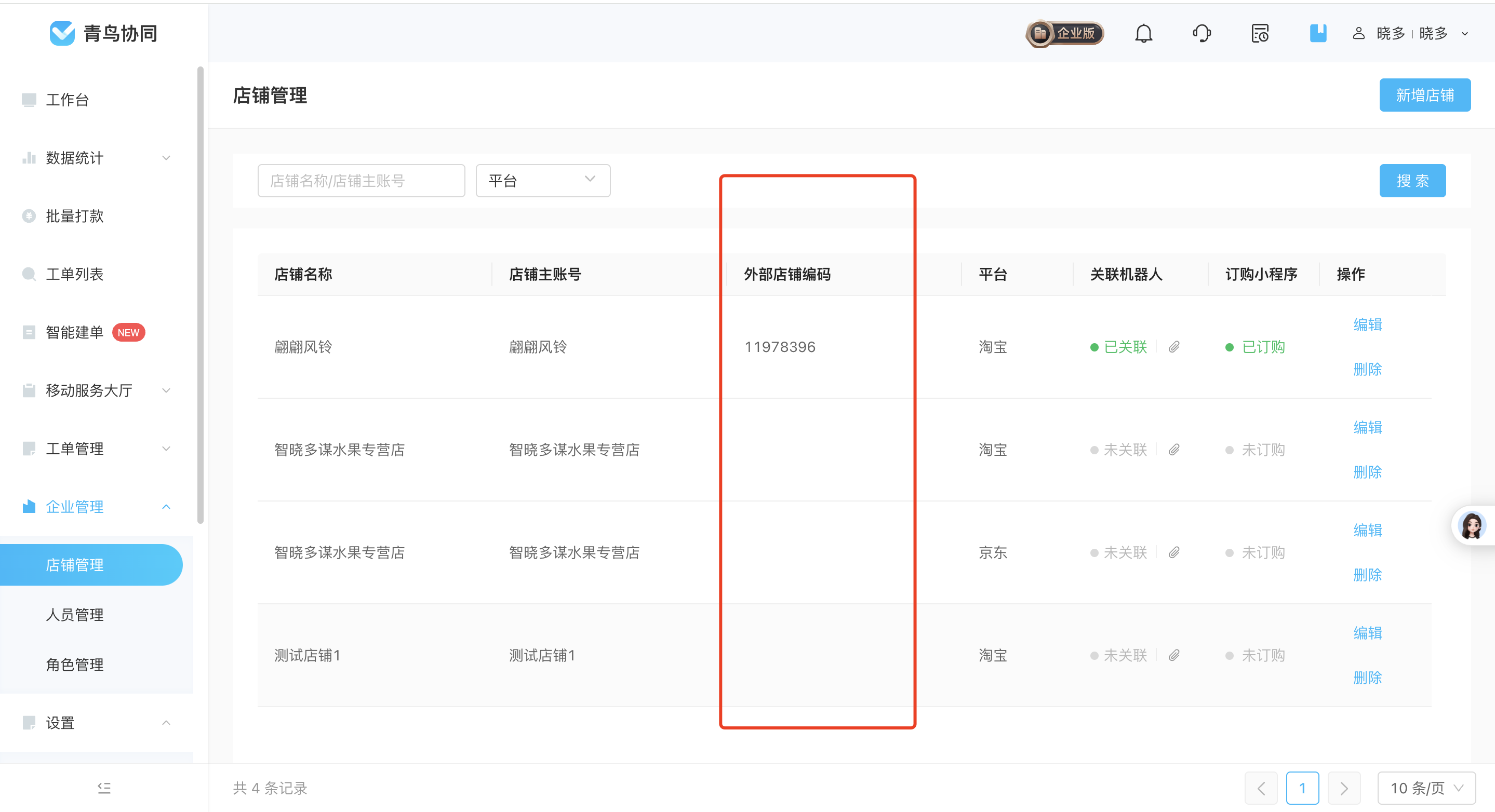Click the 搜索 button

(1412, 180)
